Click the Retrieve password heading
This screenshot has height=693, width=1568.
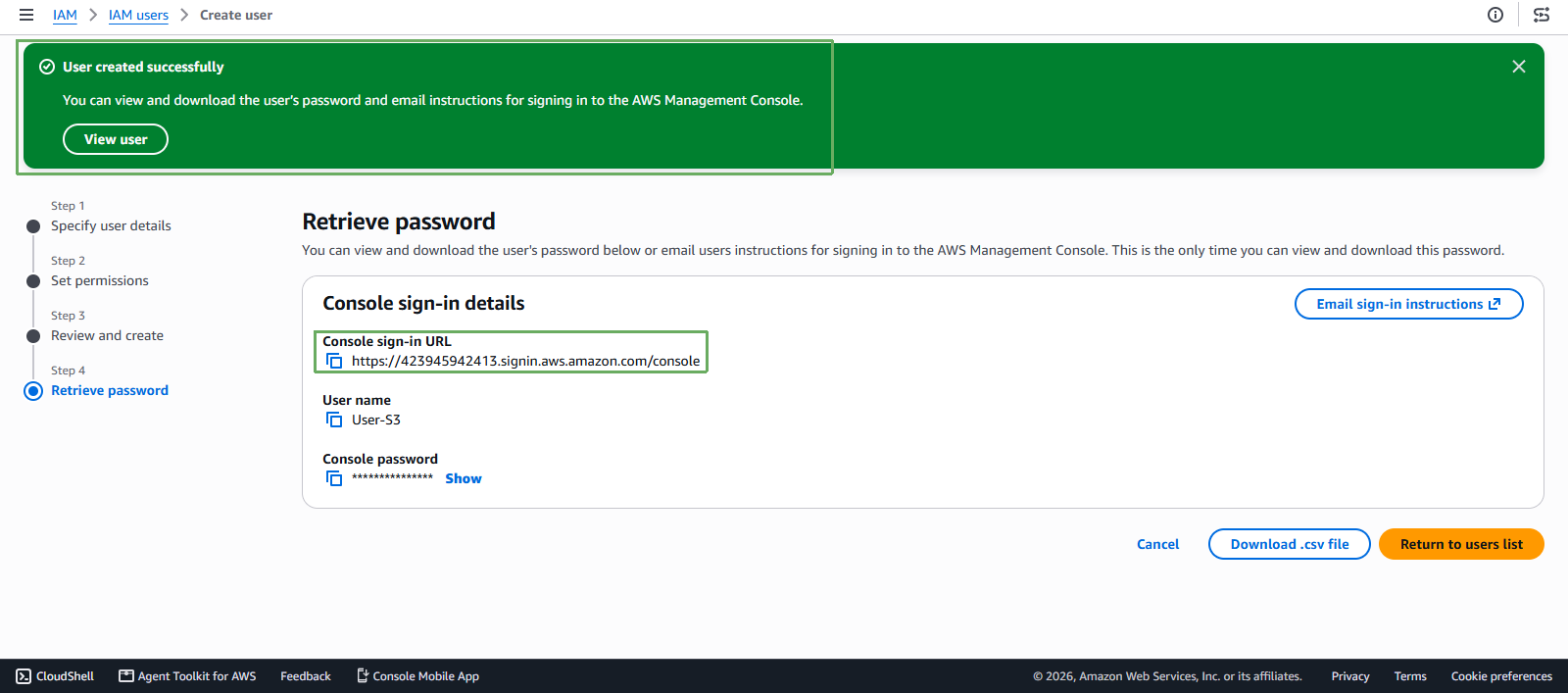coord(399,222)
